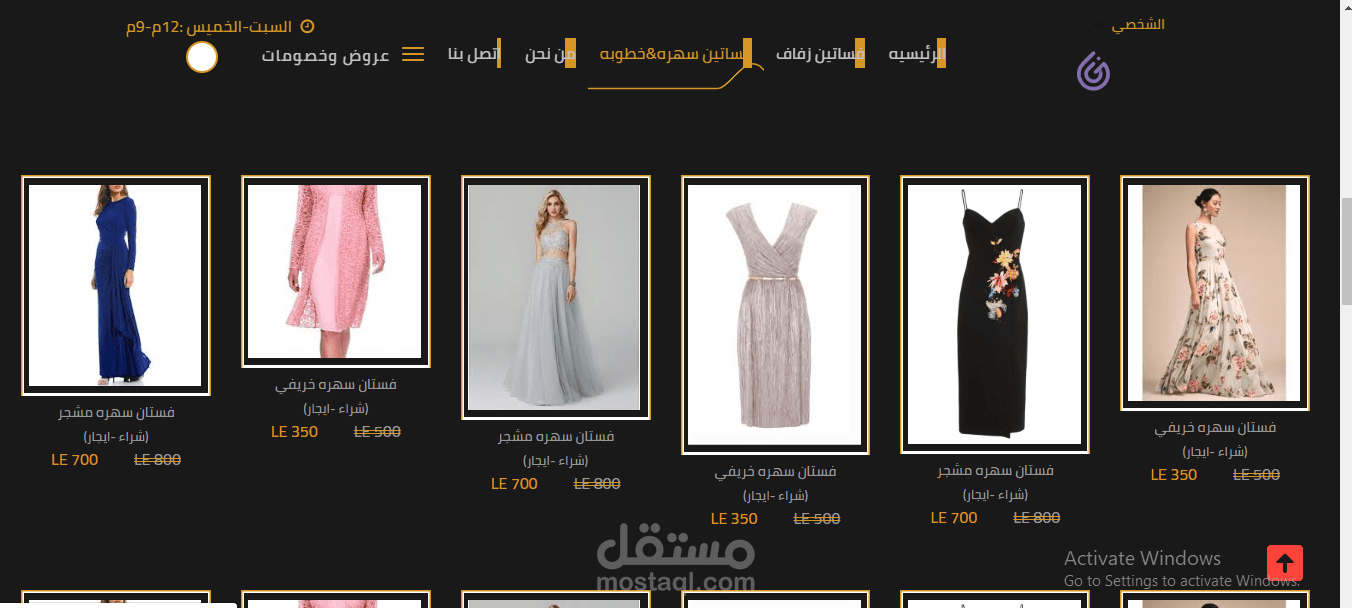
Task: Open the hamburger menu icon beside عروض وخصومات
Action: [413, 54]
